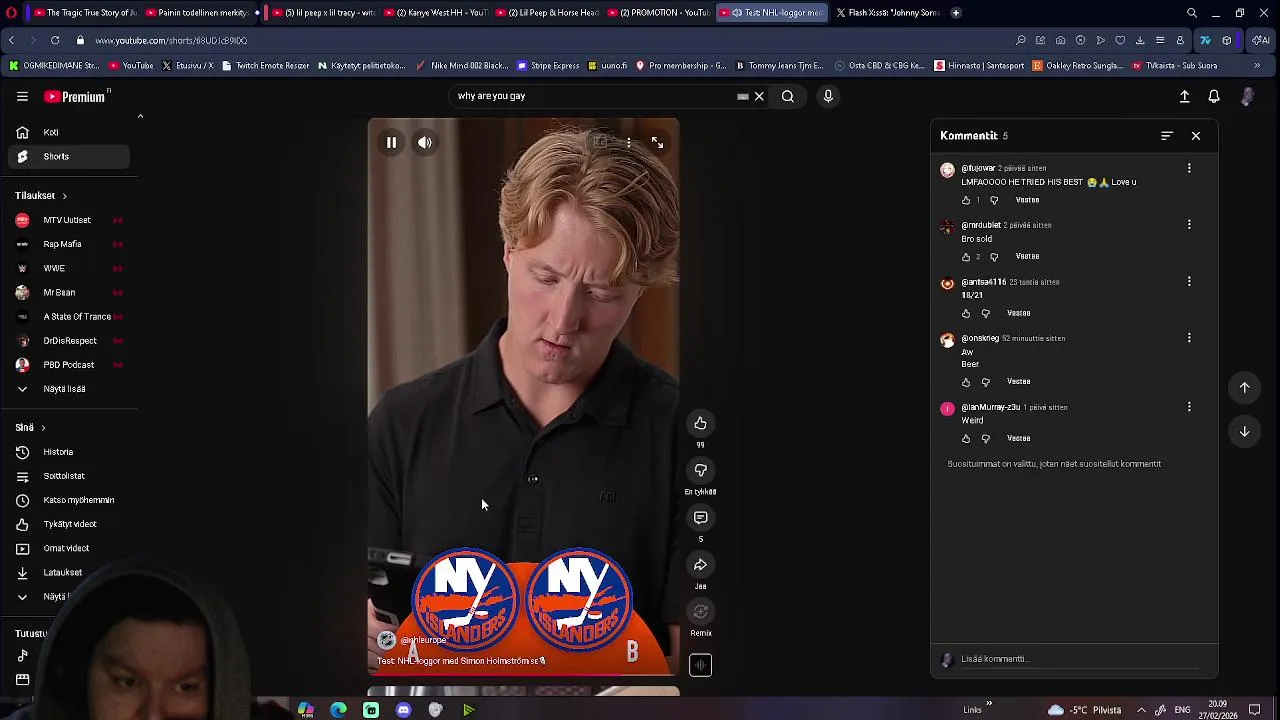Reply to @antsa4116 with Vastaa
1280x720 pixels.
[x=1018, y=313]
